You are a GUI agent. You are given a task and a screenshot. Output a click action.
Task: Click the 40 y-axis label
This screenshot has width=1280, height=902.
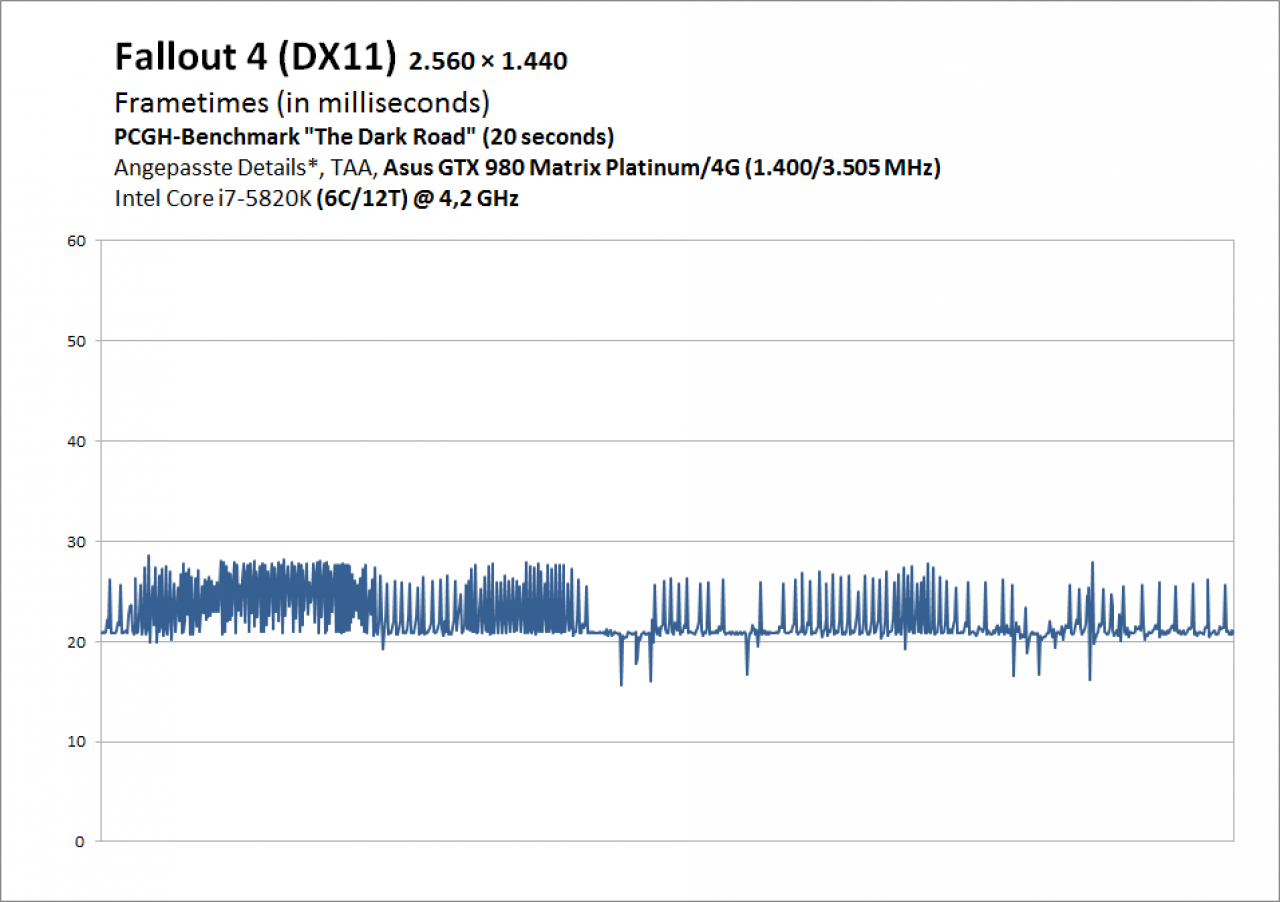pyautogui.click(x=78, y=441)
